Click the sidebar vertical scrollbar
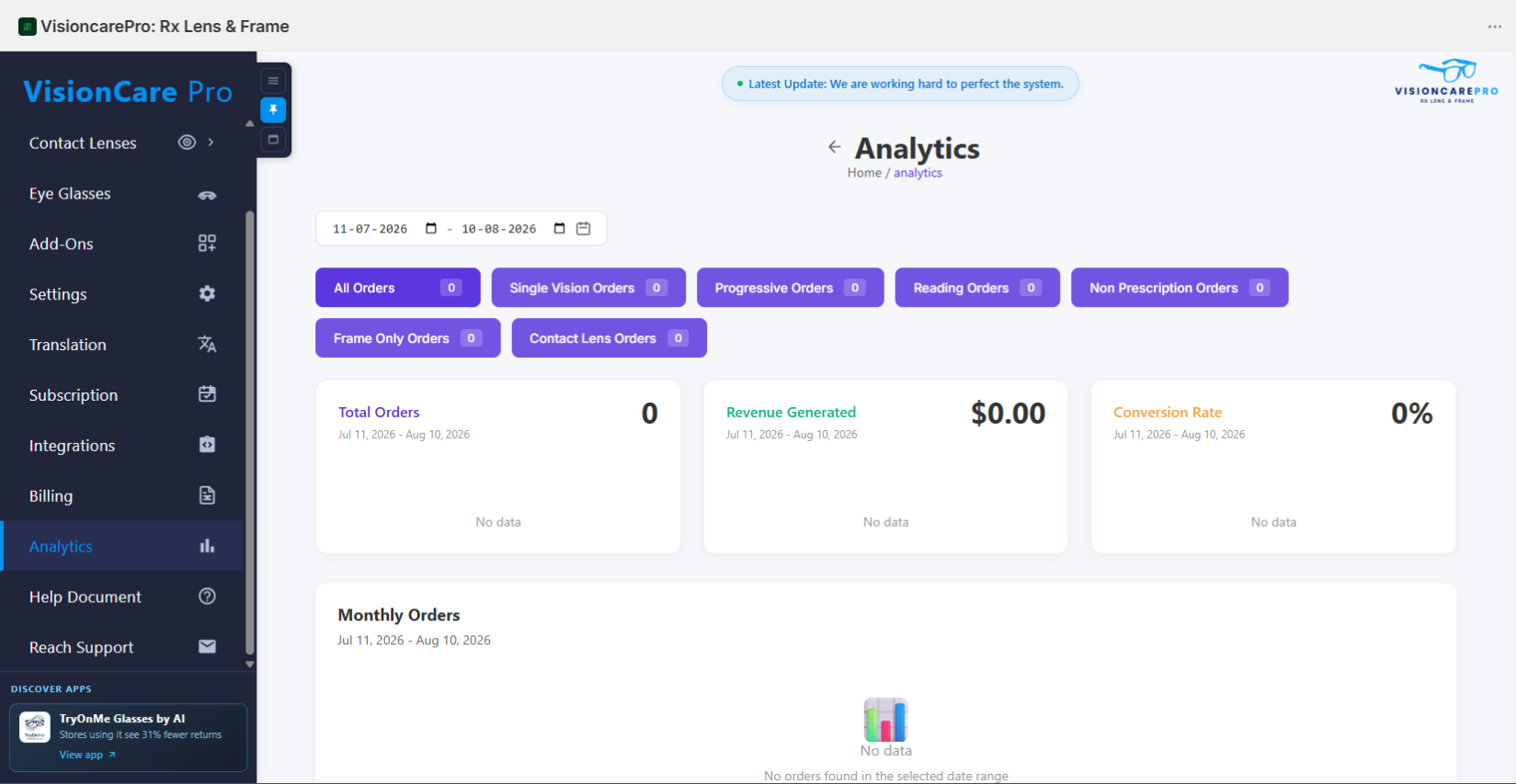Viewport: 1516px width, 784px height. click(x=250, y=432)
